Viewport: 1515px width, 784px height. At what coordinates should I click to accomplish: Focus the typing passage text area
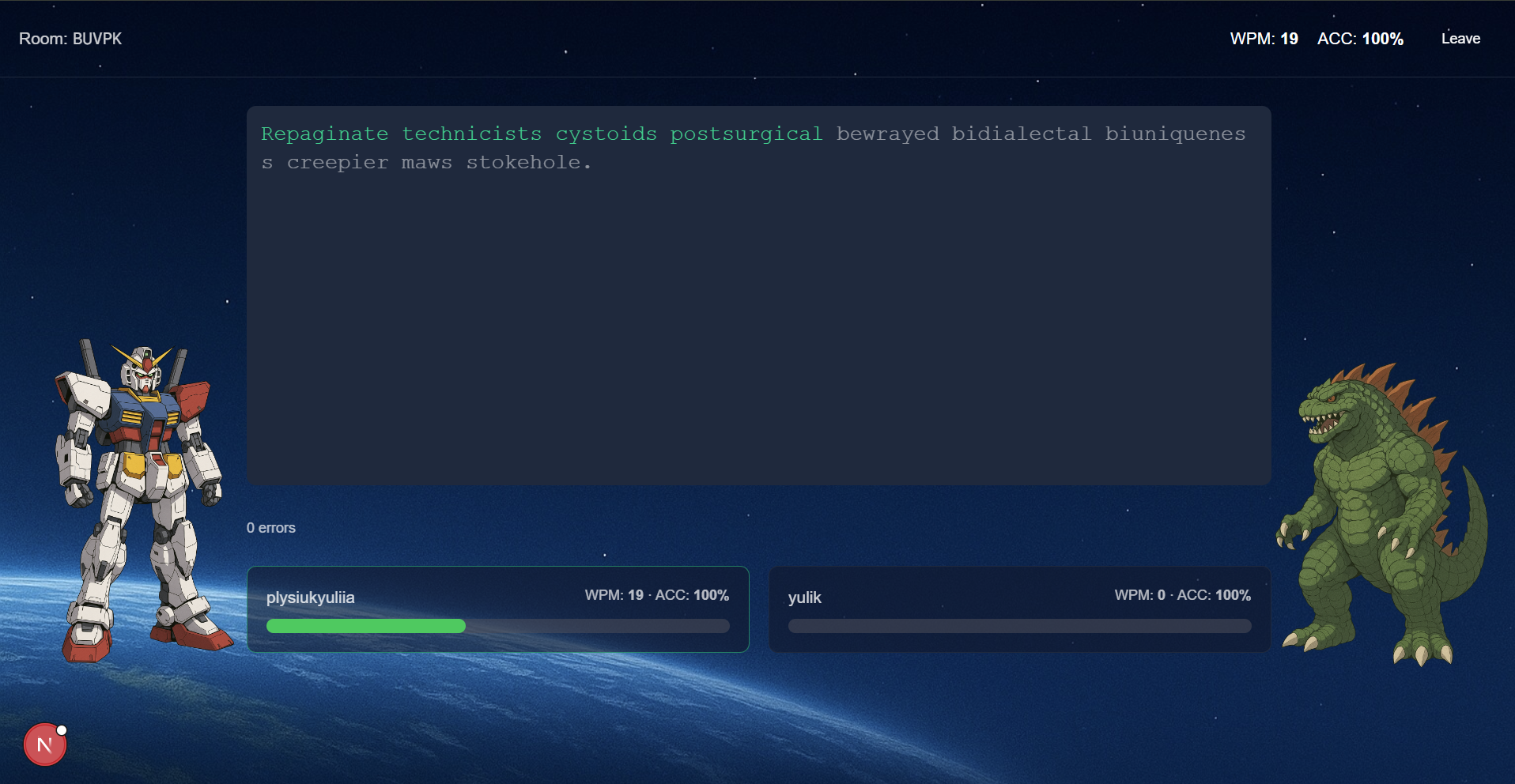759,296
